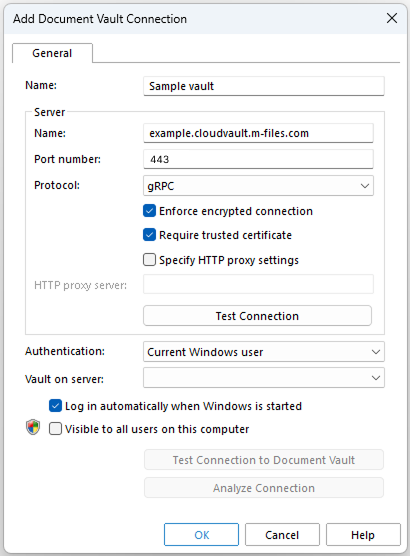Click the Test Connection button

257,316
